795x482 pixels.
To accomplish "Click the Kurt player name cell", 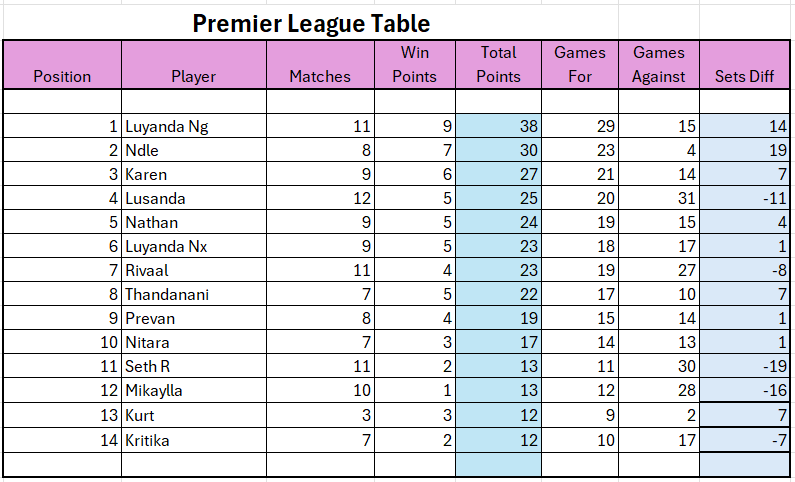I will [x=194, y=415].
